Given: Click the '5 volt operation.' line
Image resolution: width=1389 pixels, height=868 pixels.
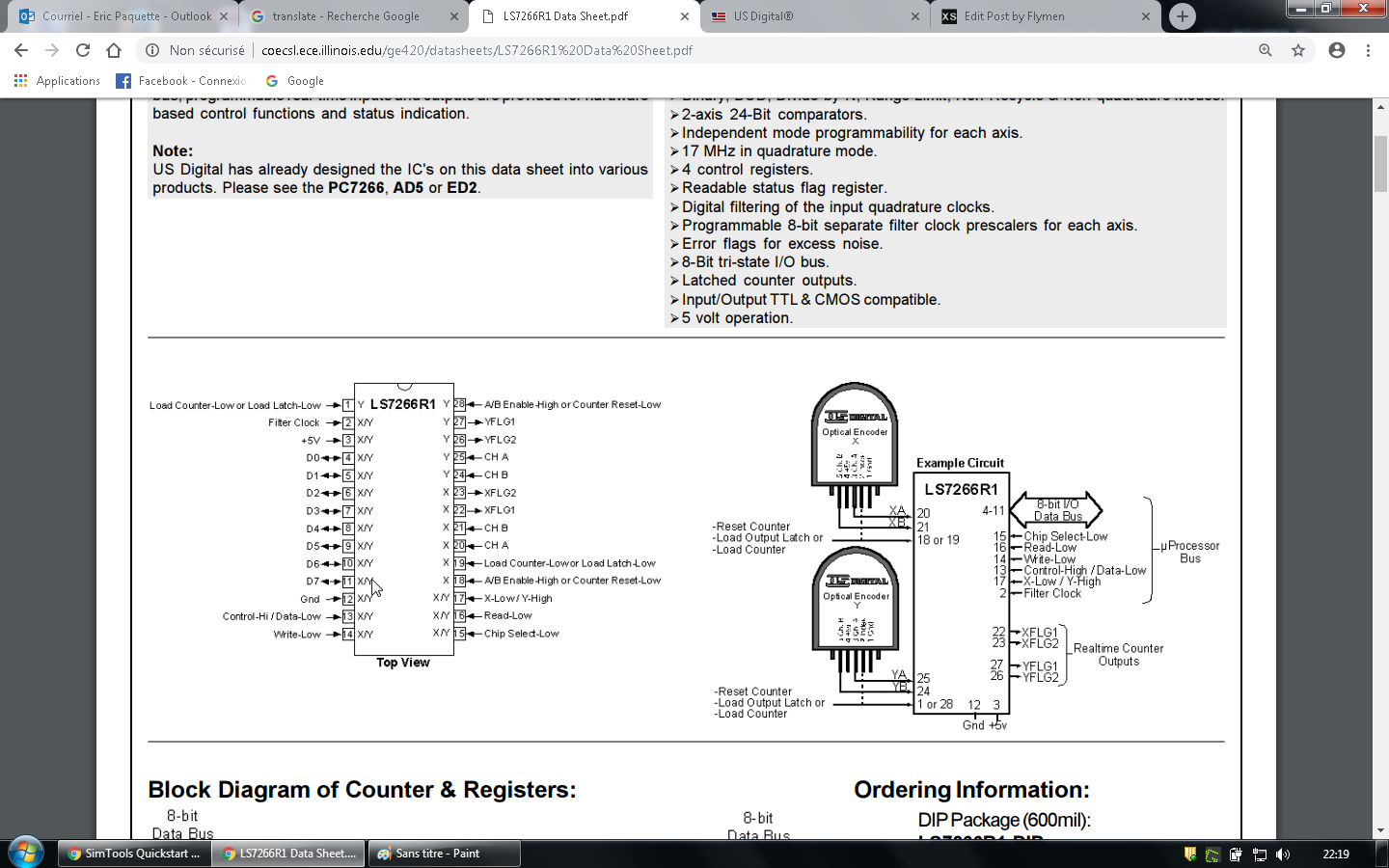Looking at the screenshot, I should coord(738,318).
